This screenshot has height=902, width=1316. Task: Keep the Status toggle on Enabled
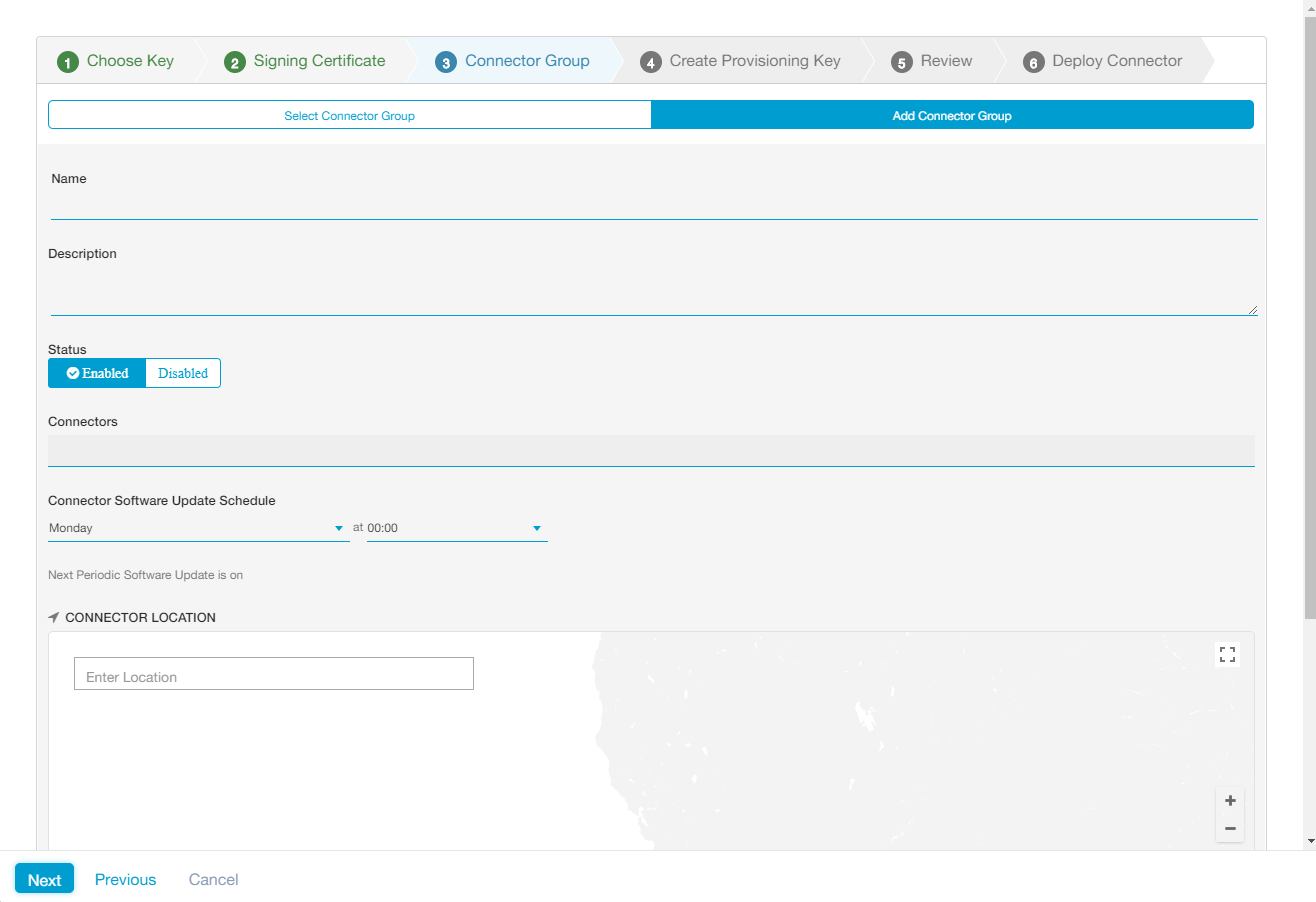(97, 372)
